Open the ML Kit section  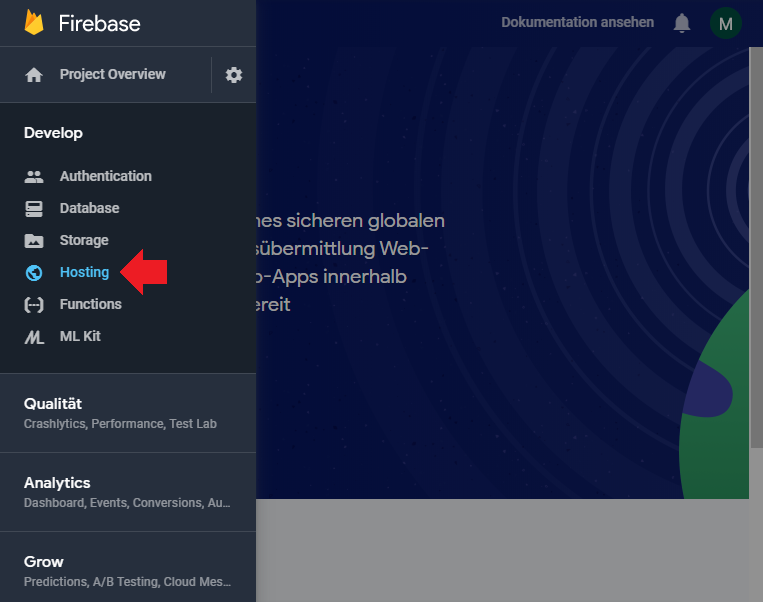coord(80,336)
